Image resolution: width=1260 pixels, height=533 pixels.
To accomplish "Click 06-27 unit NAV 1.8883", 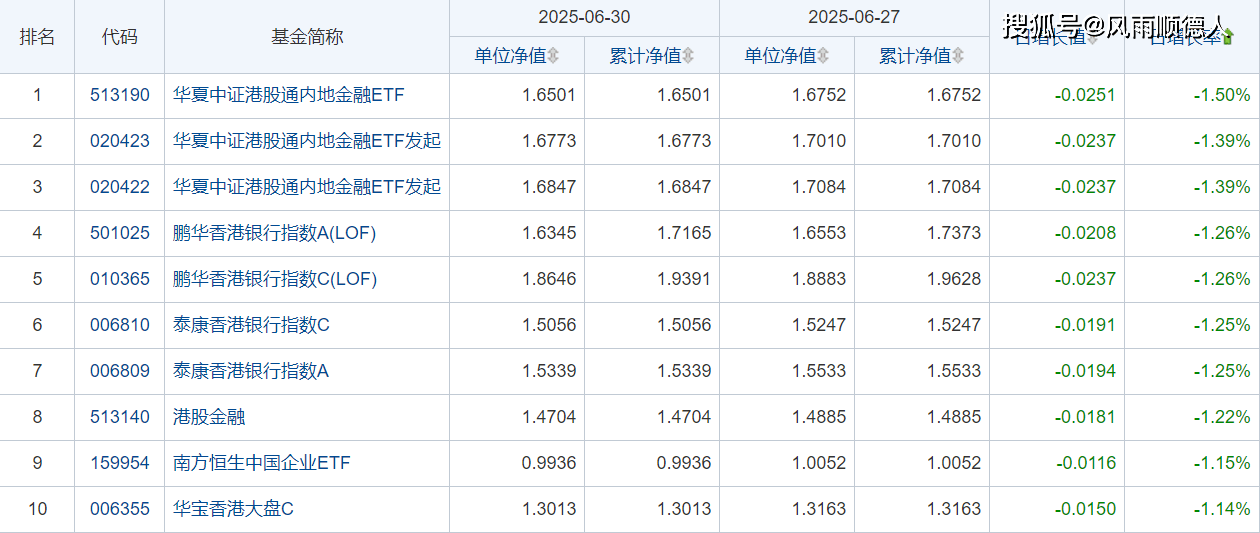I will click(x=819, y=280).
